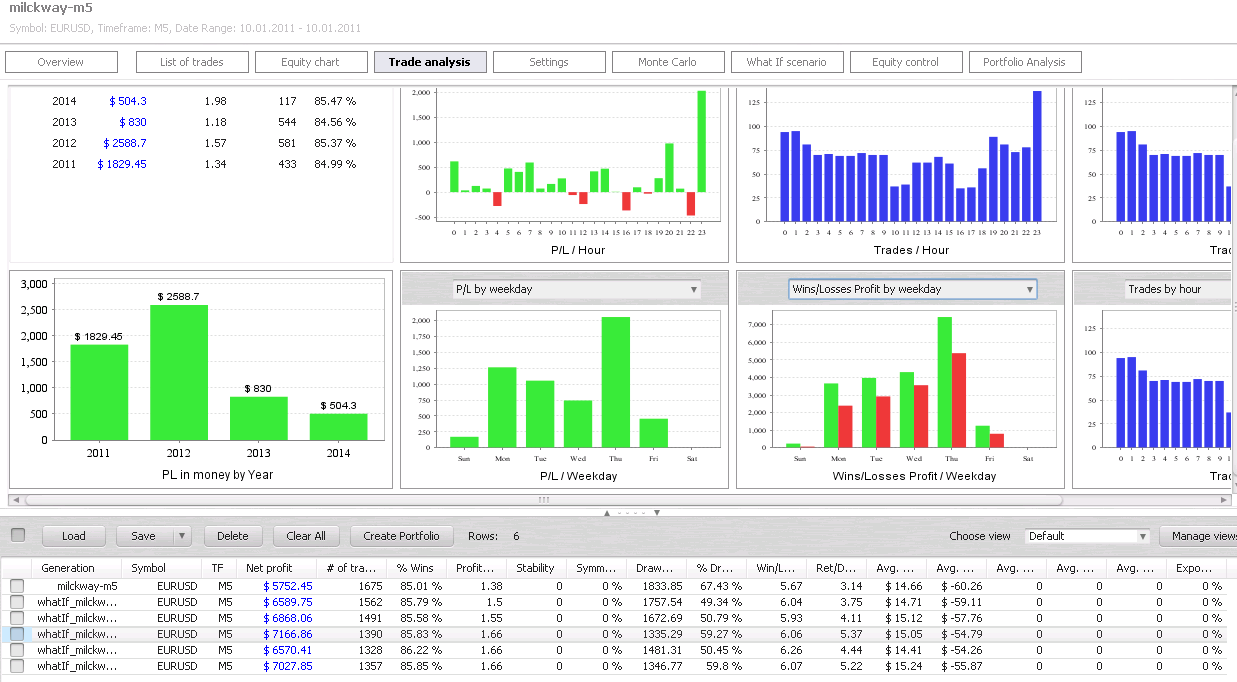1237x682 pixels.
Task: Tick checkbox for row with net profit $6589.75
Action: [x=17, y=602]
